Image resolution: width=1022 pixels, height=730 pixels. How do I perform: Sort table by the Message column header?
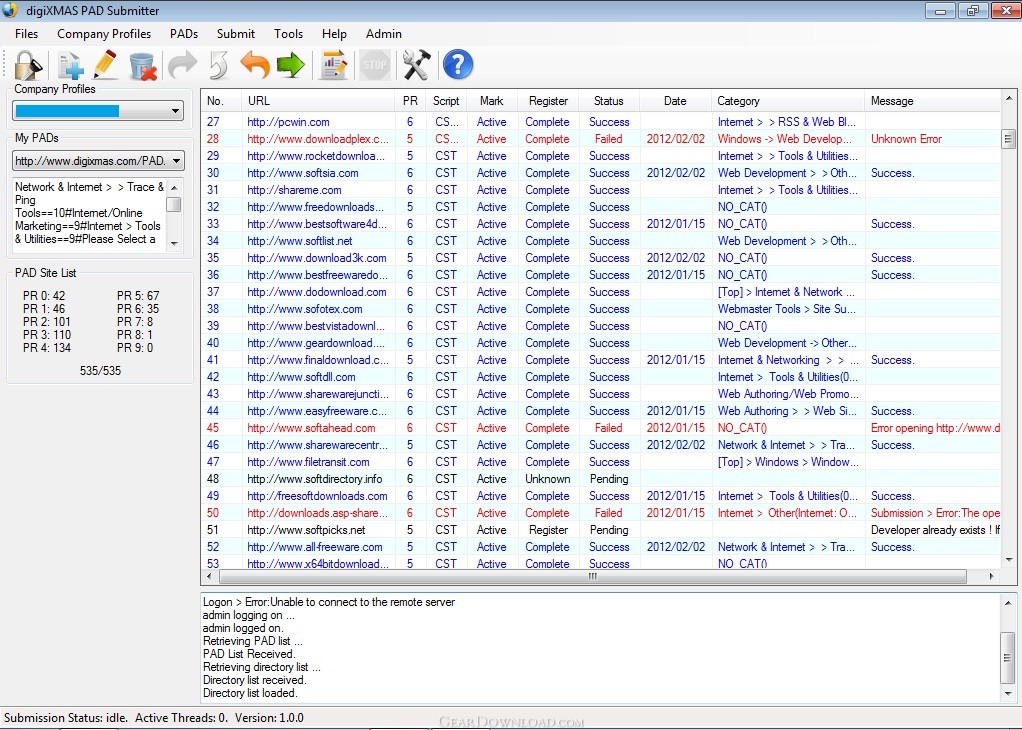pyautogui.click(x=932, y=101)
